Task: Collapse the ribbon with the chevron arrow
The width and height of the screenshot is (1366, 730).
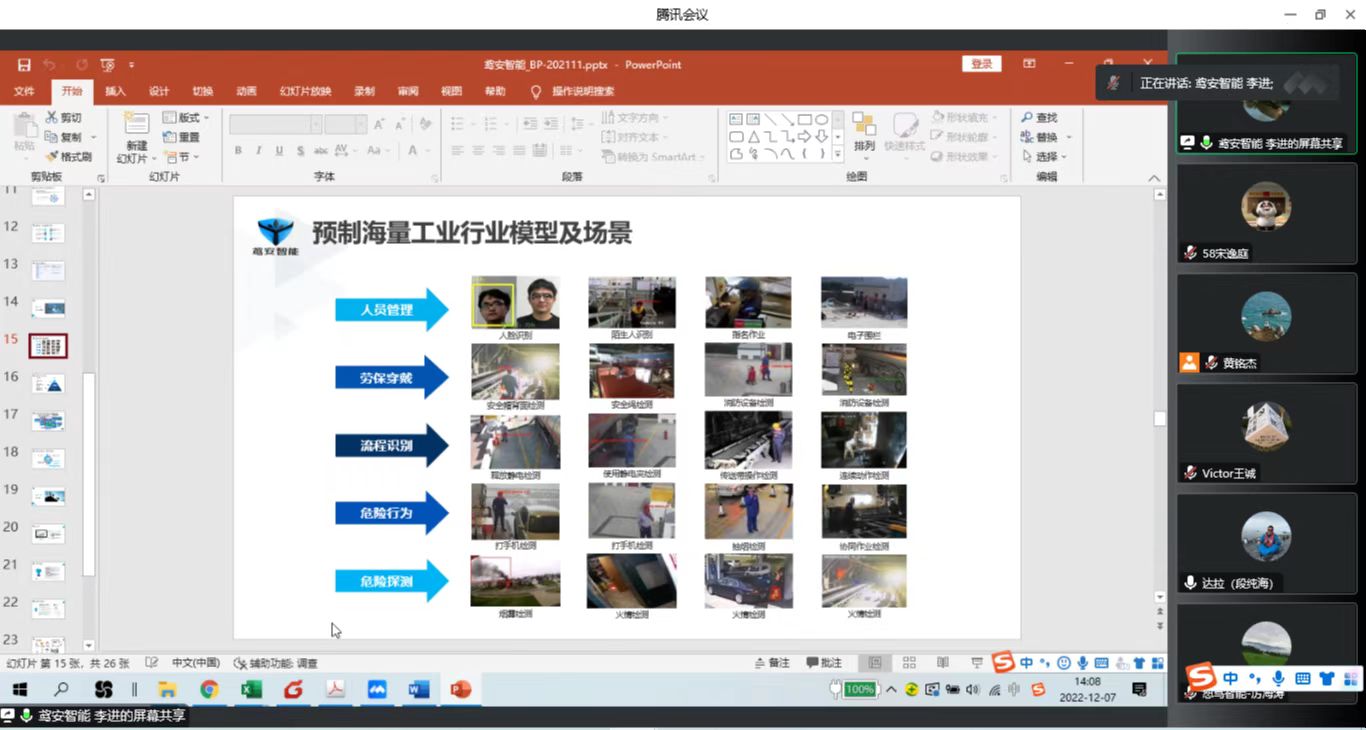Action: click(1154, 178)
